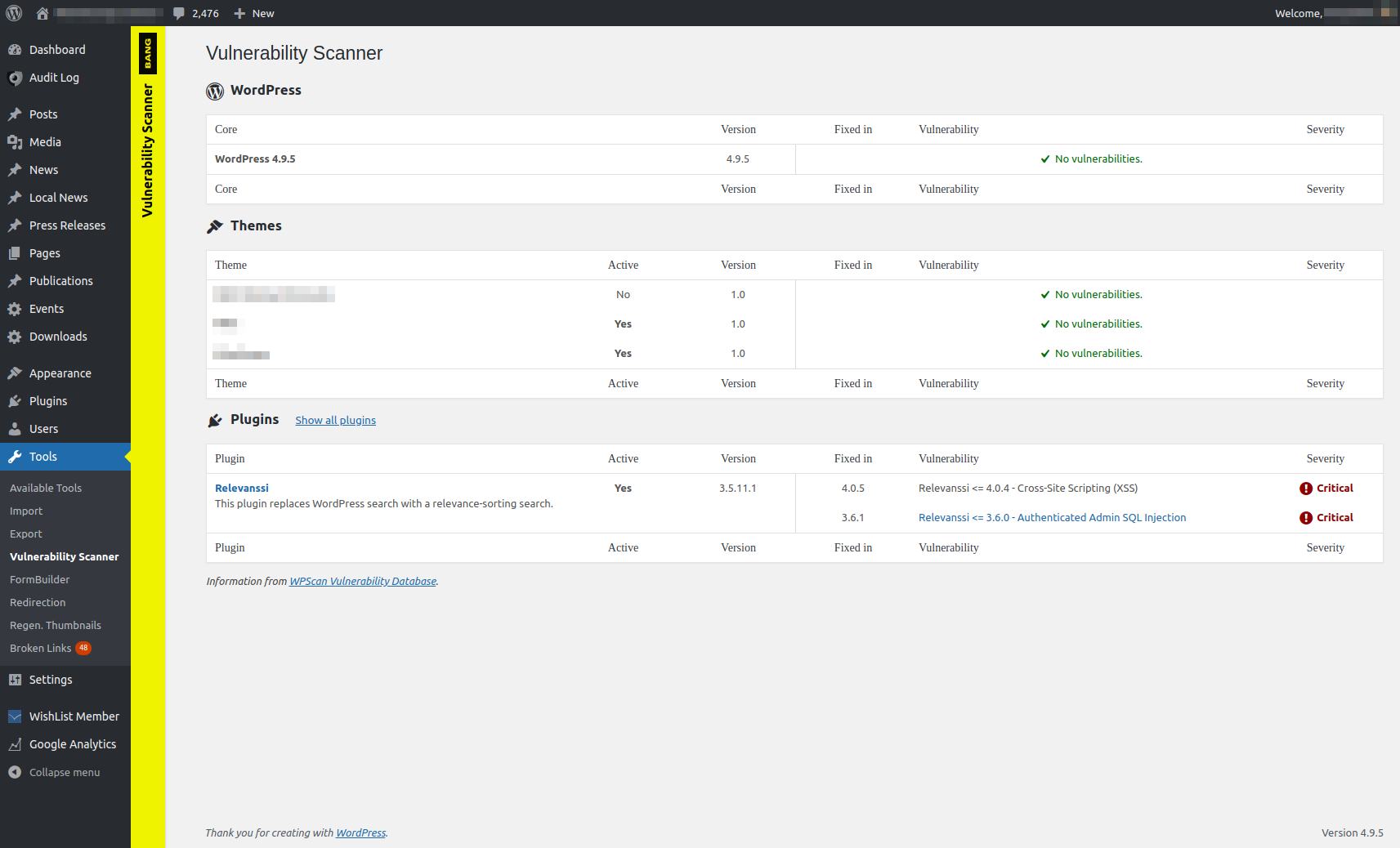
Task: Open the Dashboard menu
Action: click(x=65, y=50)
